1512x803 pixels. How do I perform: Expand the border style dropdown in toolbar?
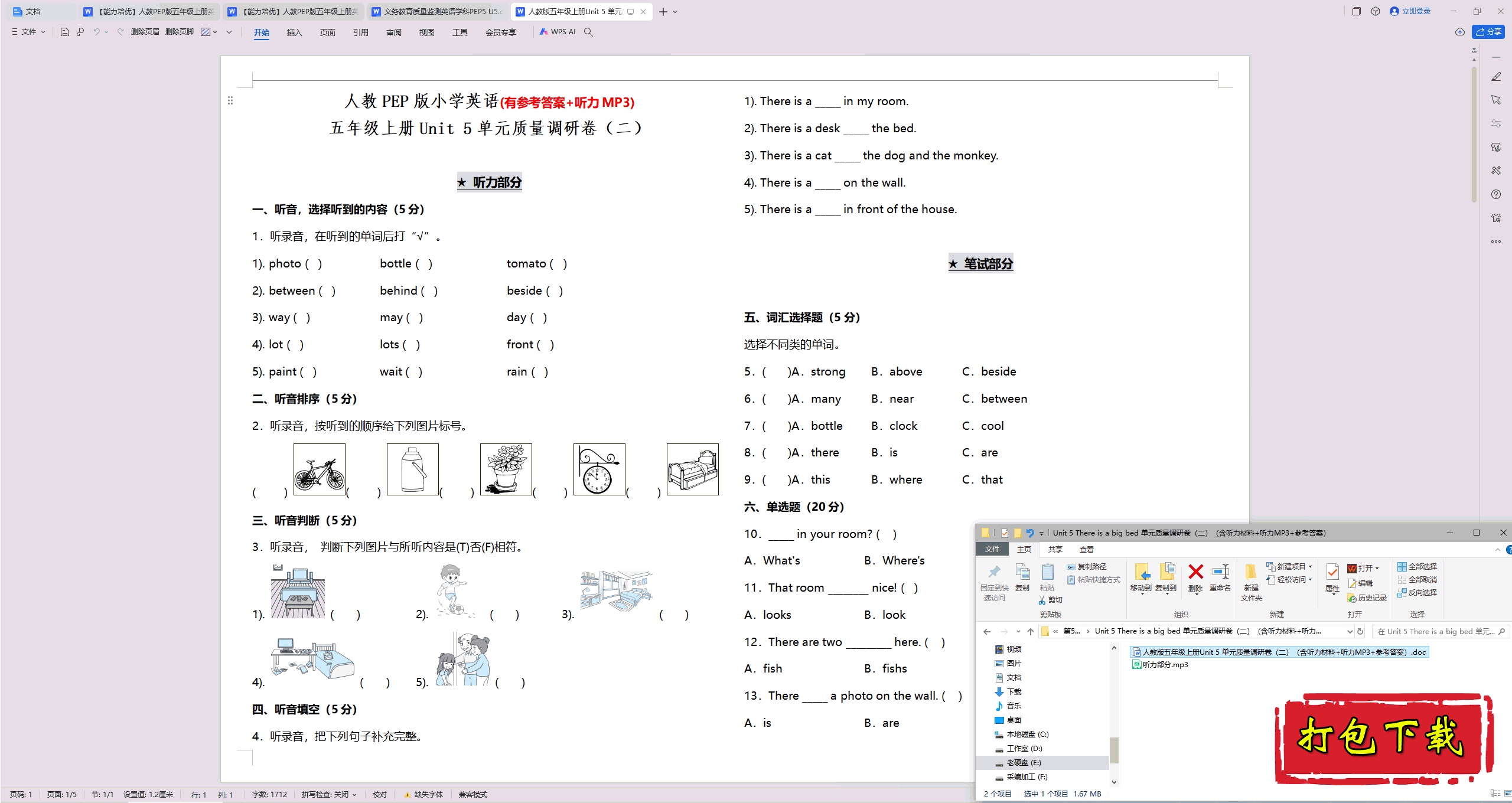[215, 32]
